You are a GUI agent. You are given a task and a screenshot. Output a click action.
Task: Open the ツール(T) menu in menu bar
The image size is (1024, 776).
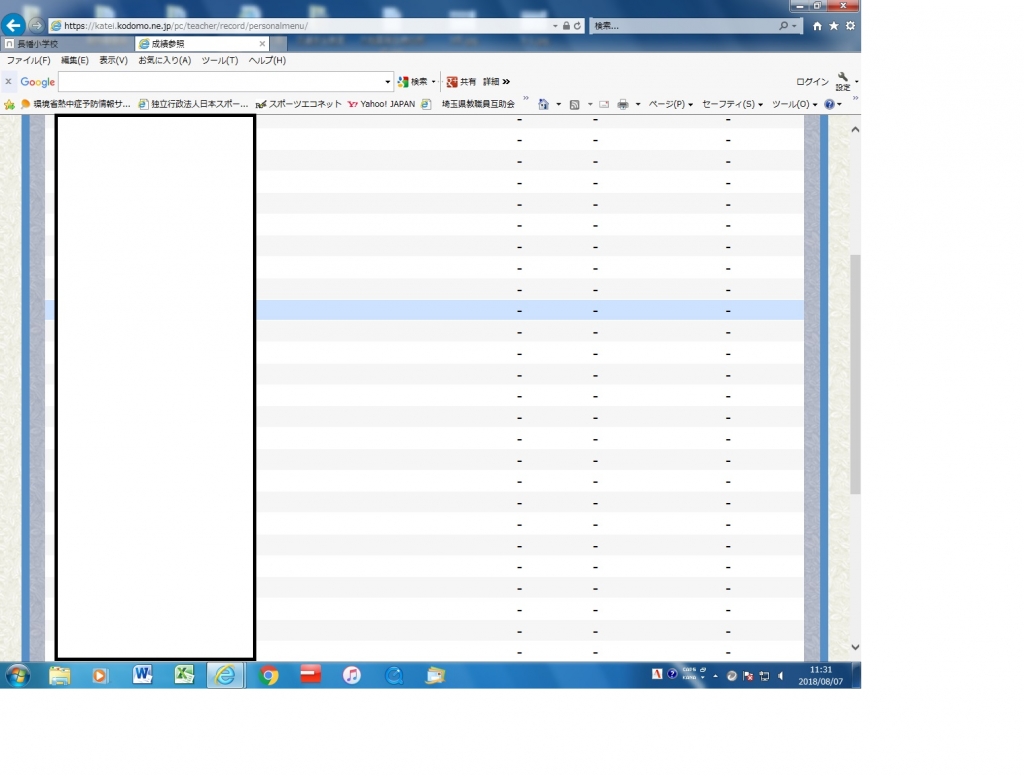[219, 60]
